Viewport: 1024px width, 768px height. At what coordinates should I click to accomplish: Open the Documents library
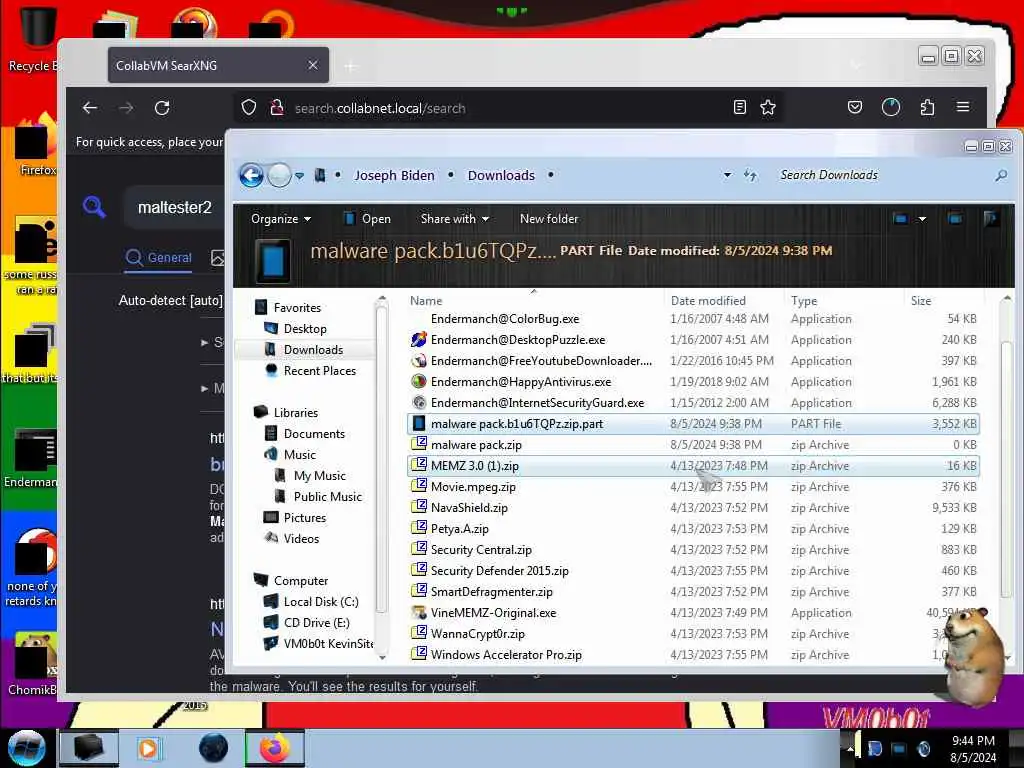coord(314,434)
